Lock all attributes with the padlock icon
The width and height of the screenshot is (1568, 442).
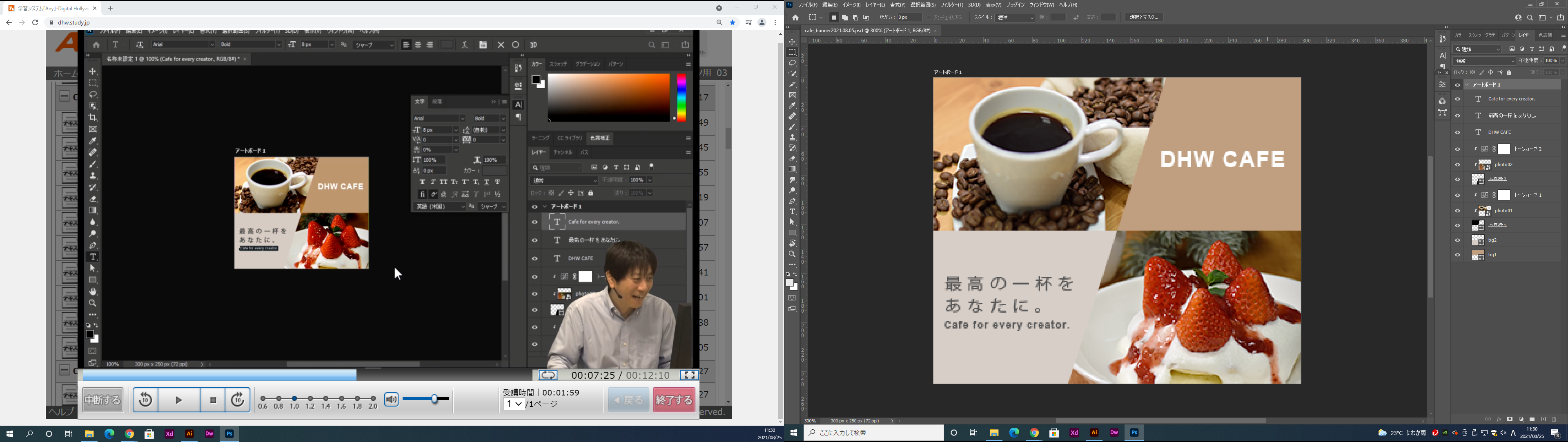(x=1509, y=72)
